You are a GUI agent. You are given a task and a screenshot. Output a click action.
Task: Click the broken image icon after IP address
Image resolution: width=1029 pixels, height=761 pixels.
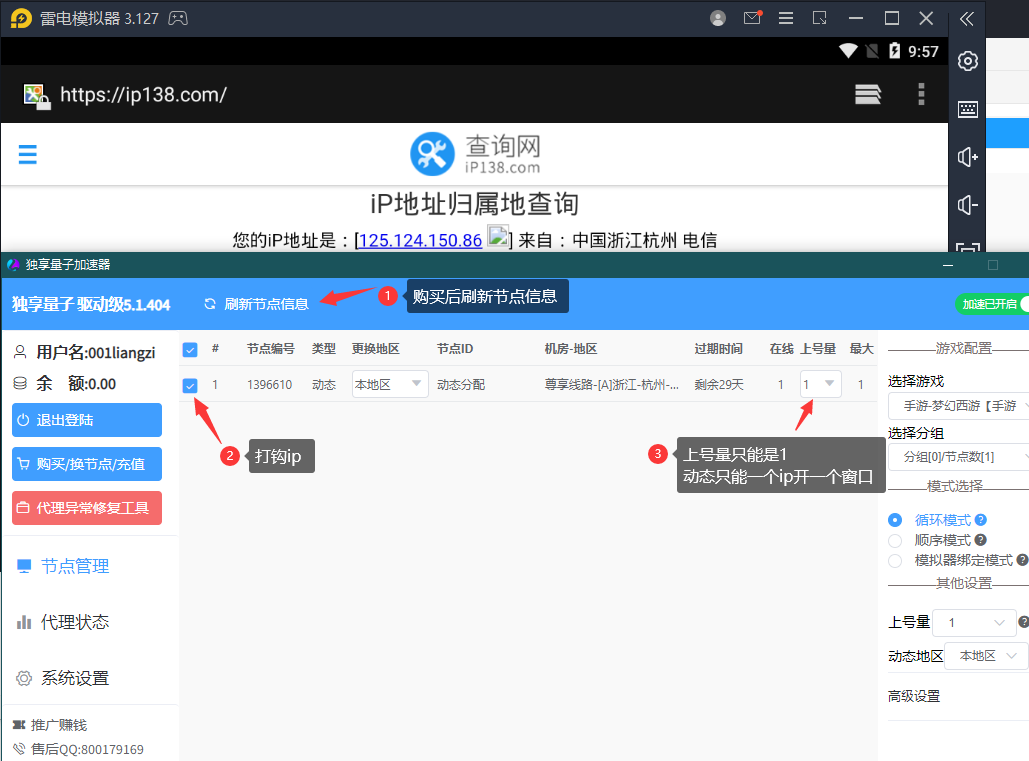pyautogui.click(x=498, y=236)
